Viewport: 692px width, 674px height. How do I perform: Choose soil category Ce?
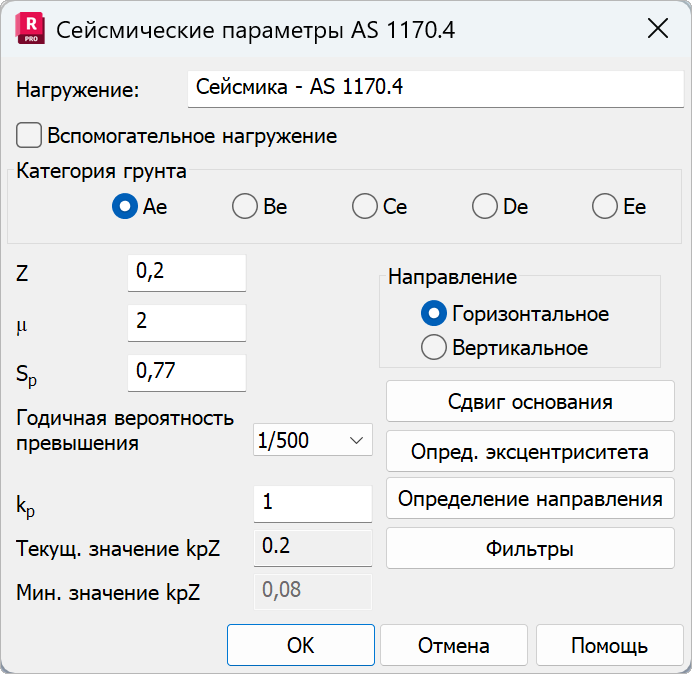click(x=364, y=207)
